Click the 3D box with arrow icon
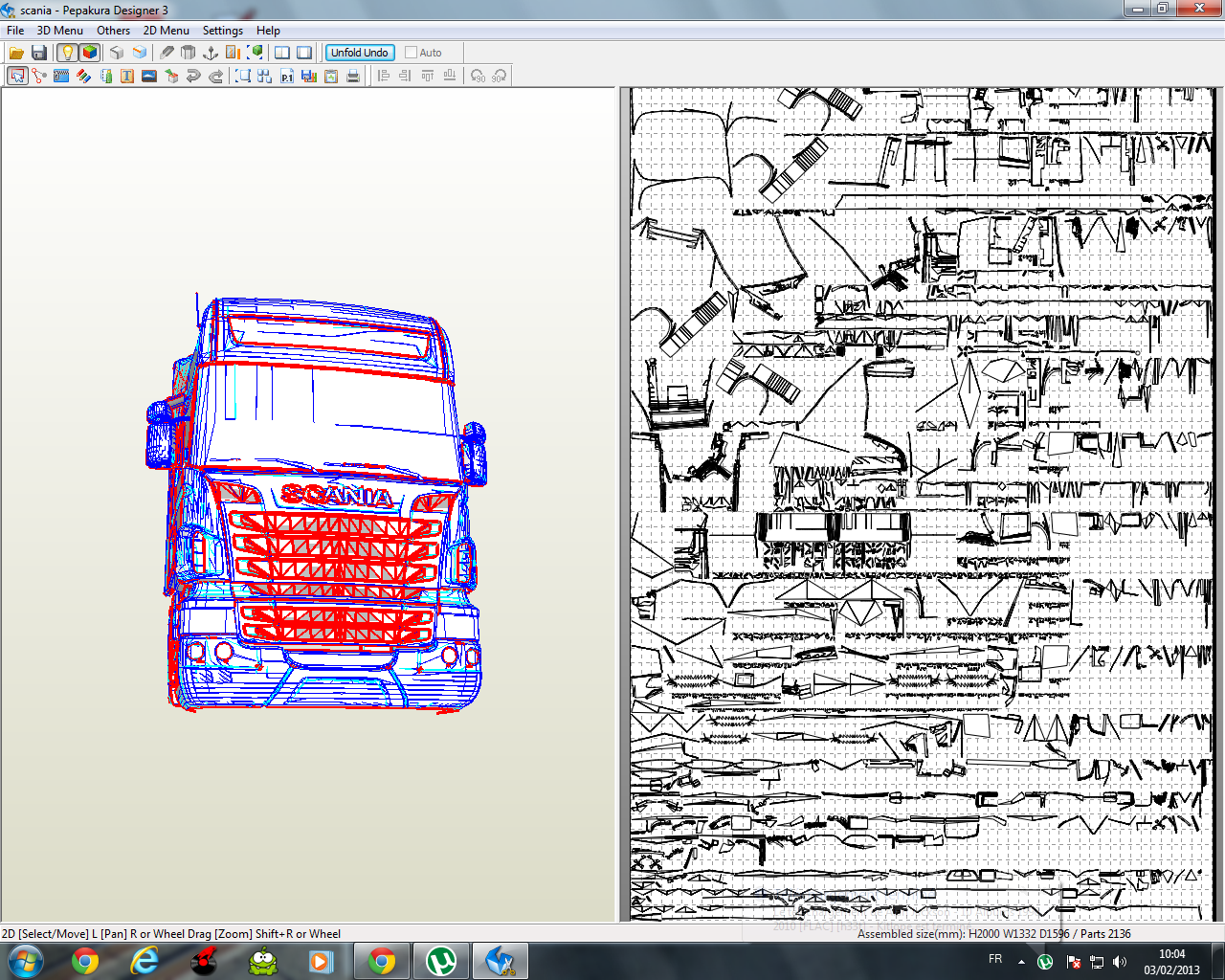Viewport: 1225px width, 980px height. [x=172, y=76]
